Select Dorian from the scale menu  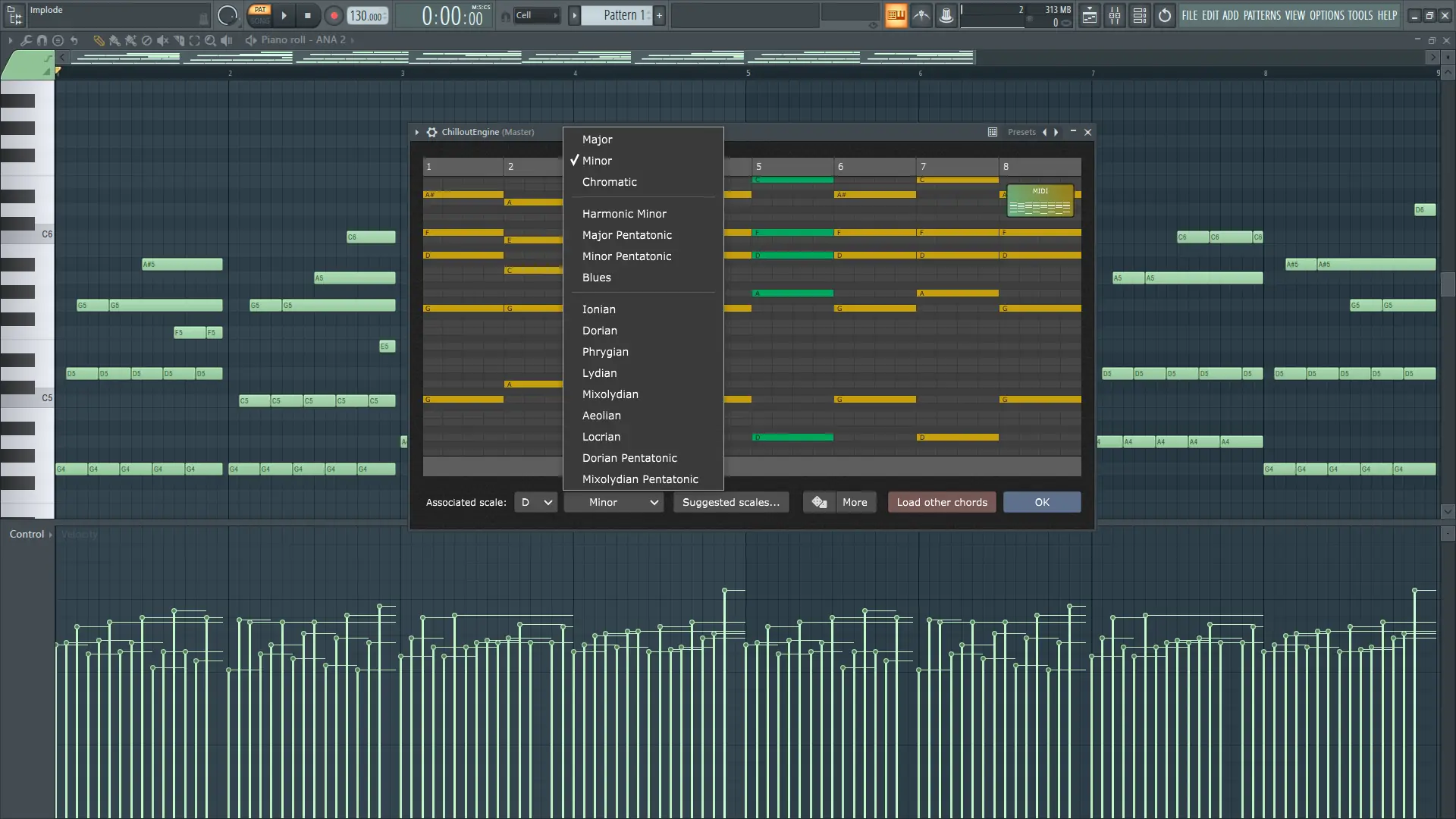[599, 331]
